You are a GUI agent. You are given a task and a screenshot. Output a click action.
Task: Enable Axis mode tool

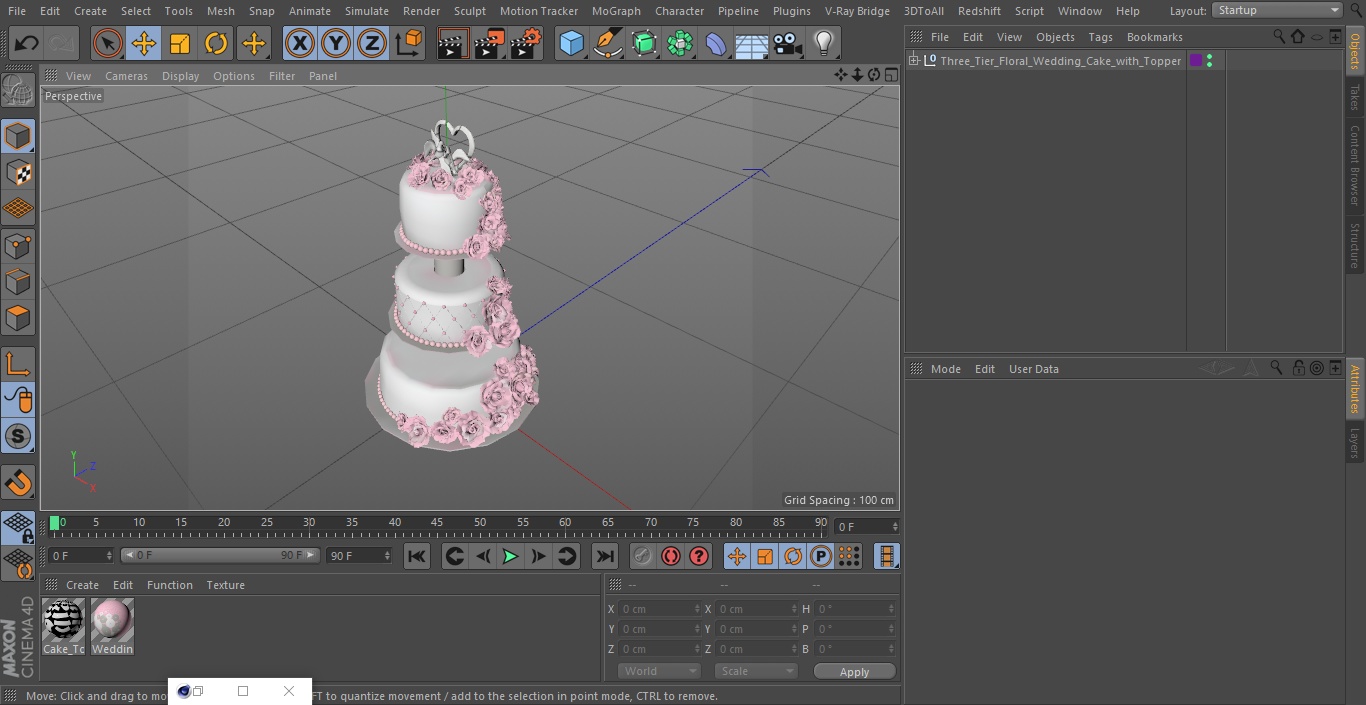coord(18,364)
